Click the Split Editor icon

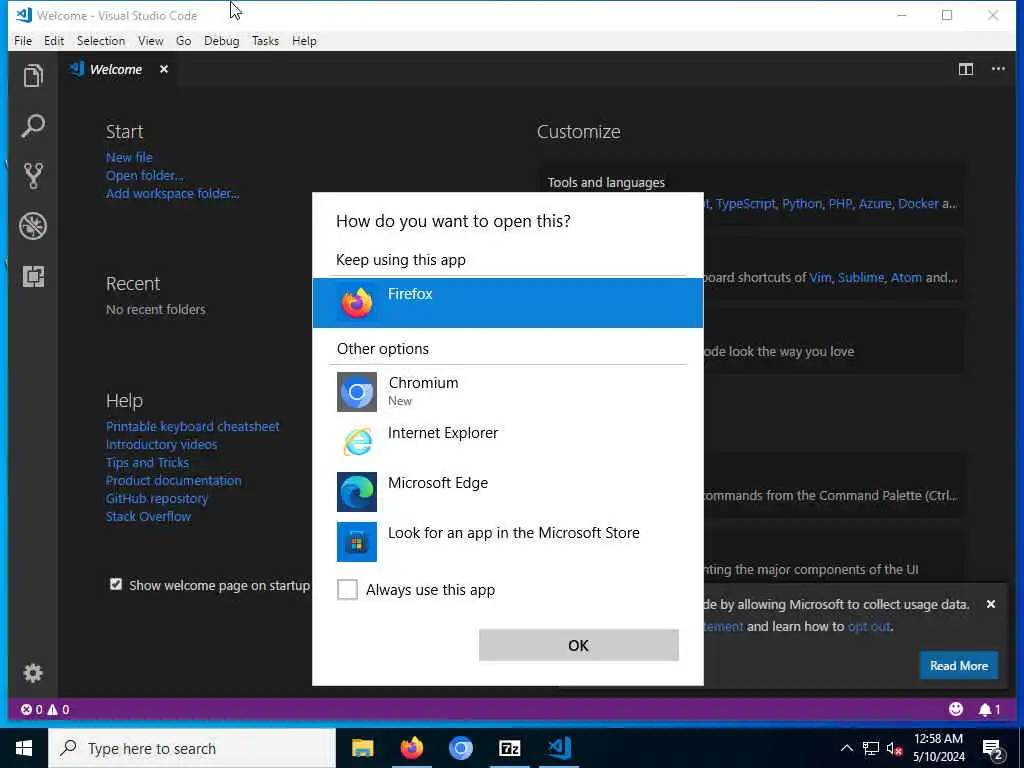point(966,69)
